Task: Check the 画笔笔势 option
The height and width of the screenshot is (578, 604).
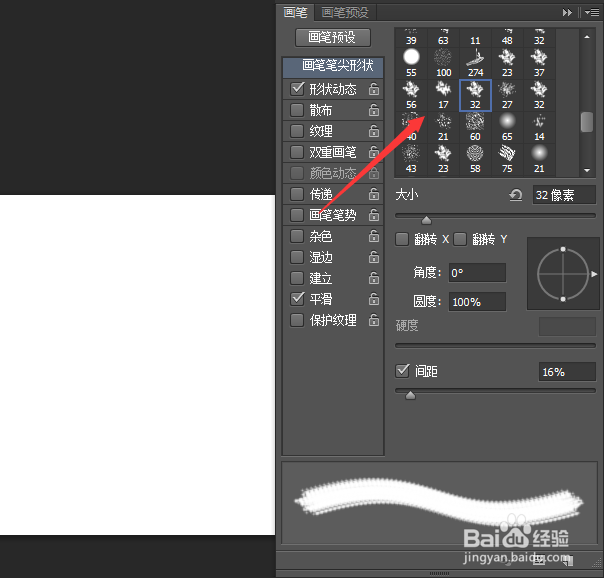Action: [x=297, y=215]
